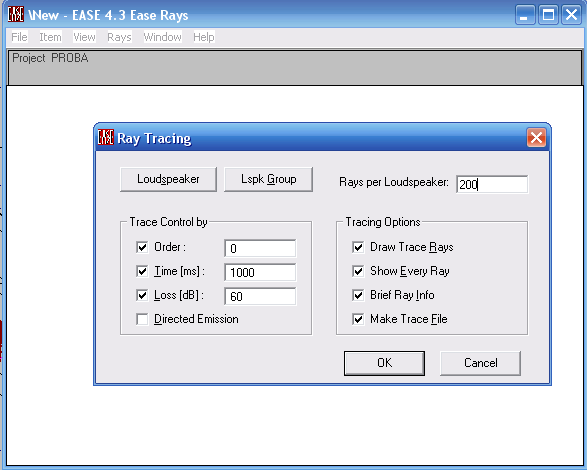Toggle the Time [ms] checkbox

point(142,271)
